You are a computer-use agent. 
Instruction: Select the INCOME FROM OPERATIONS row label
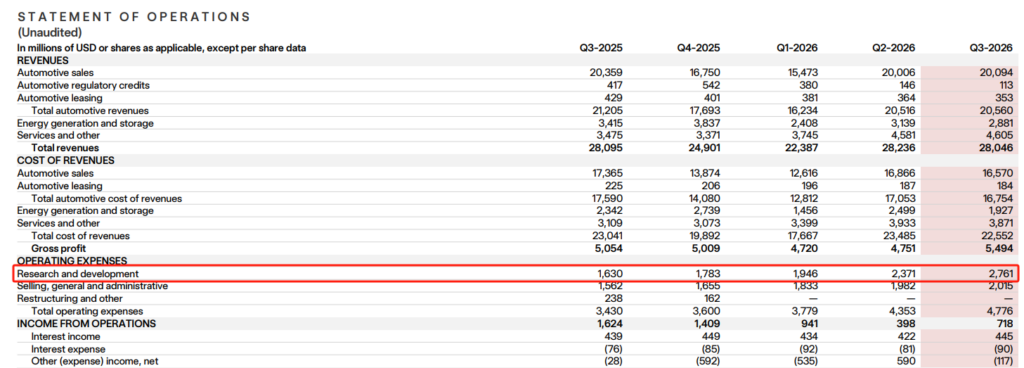86,324
